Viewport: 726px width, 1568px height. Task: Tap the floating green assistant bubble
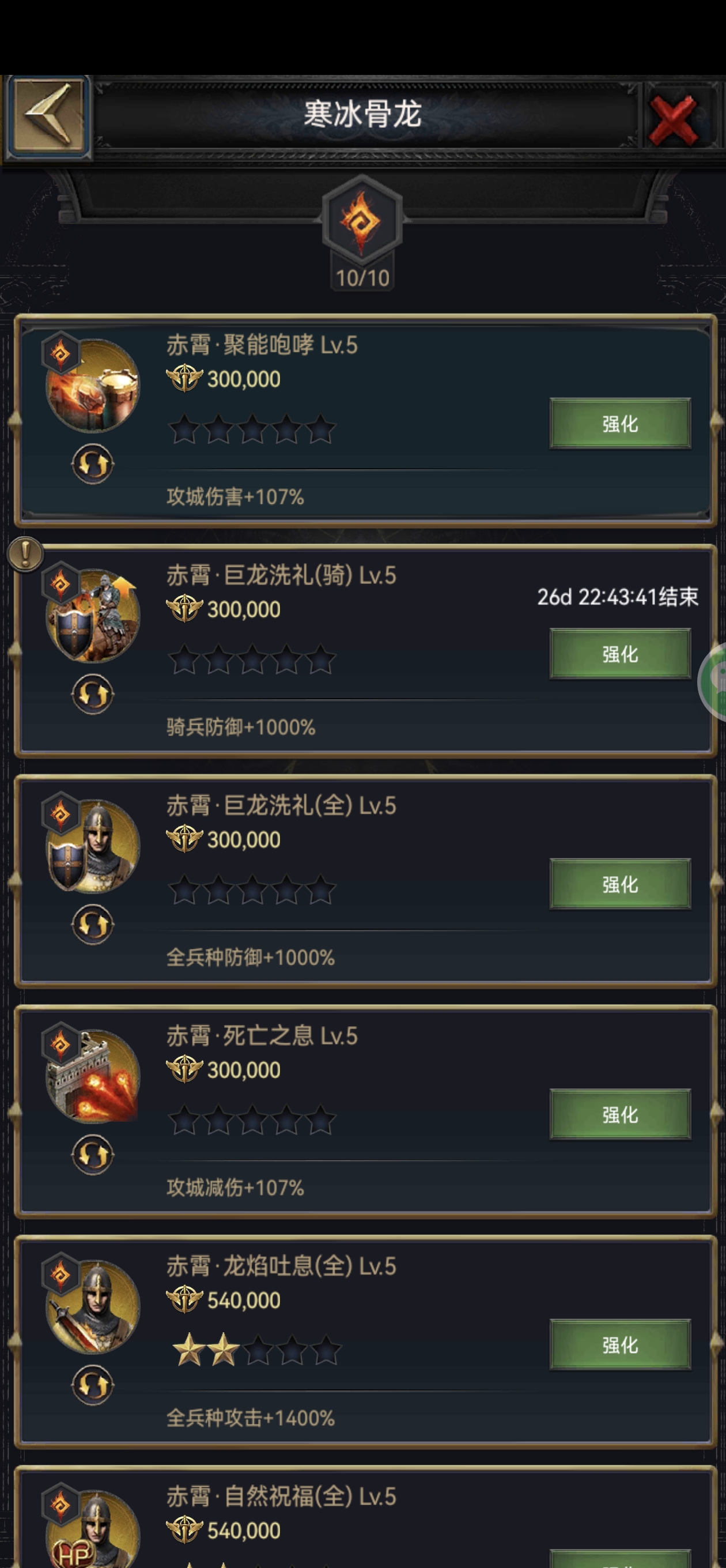point(713,682)
